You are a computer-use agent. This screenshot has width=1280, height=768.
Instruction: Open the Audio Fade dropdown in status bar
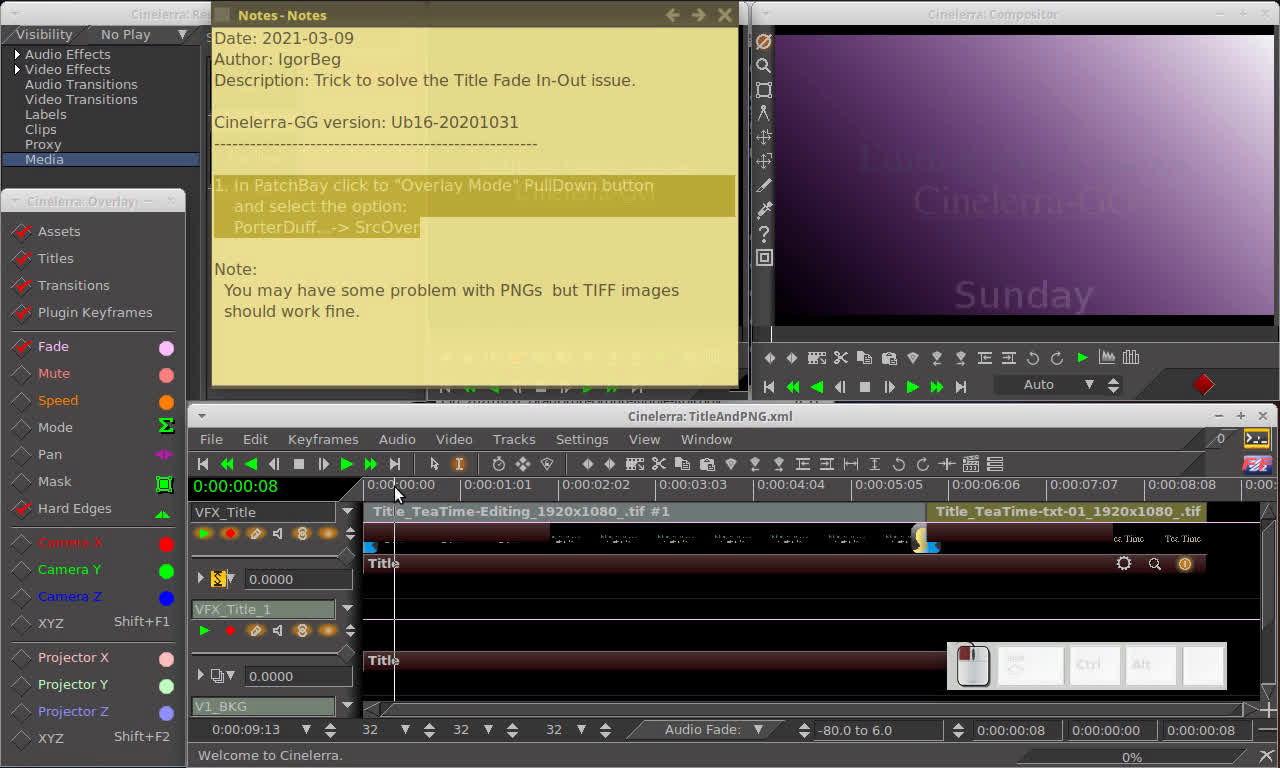pyautogui.click(x=758, y=730)
